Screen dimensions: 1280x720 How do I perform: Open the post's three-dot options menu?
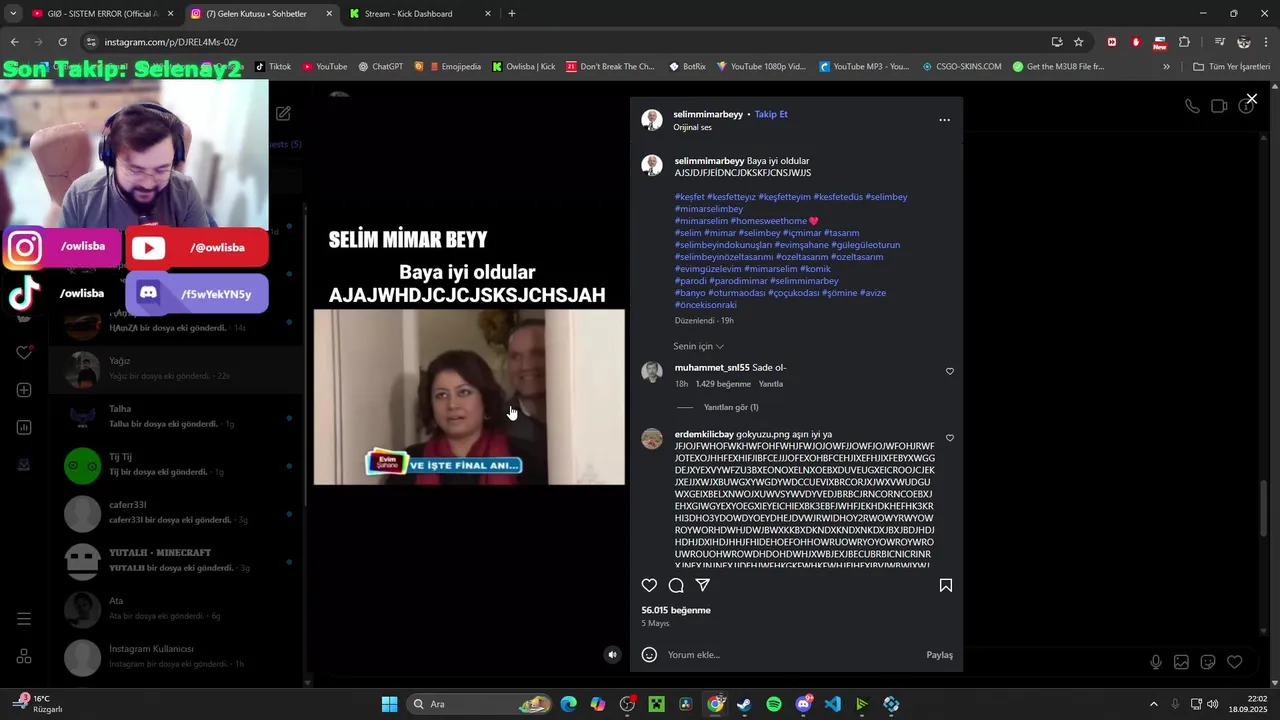(944, 120)
